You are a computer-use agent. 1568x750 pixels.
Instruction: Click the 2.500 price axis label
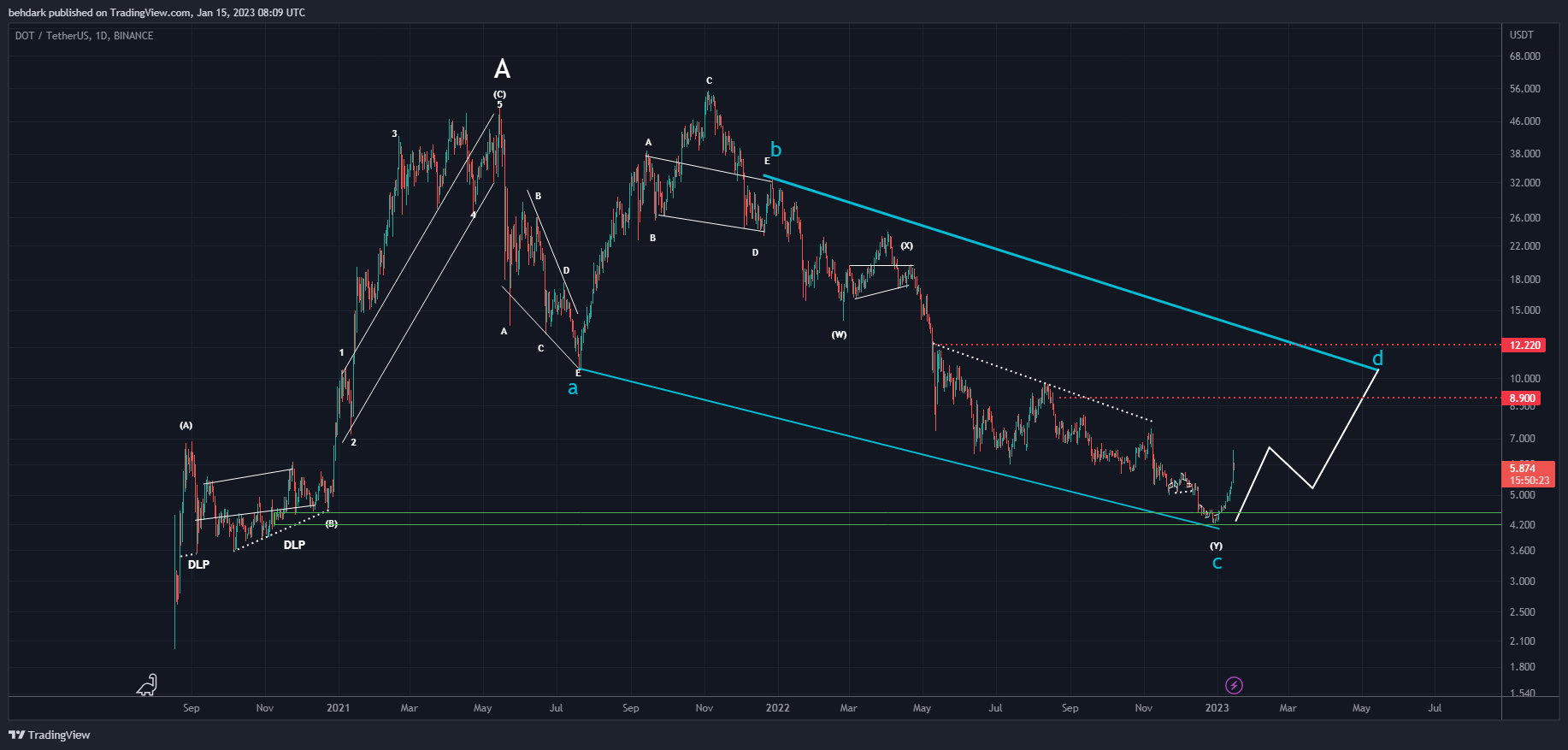pyautogui.click(x=1523, y=612)
